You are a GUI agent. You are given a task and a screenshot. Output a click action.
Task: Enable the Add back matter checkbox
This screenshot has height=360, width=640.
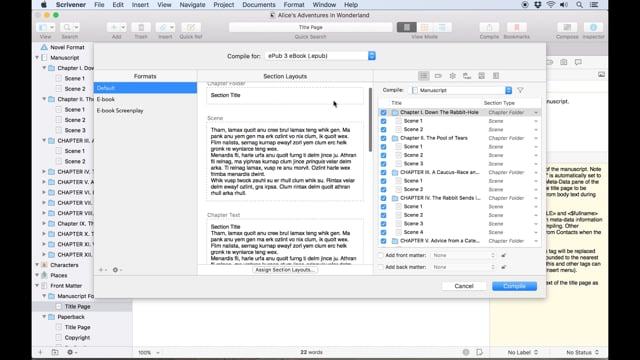click(380, 267)
